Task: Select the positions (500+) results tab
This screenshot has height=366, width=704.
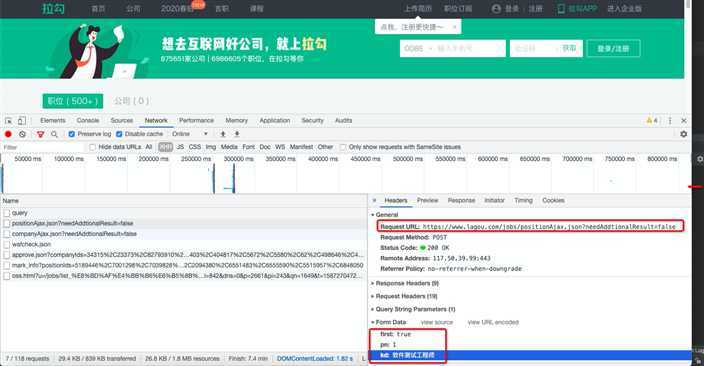Action: 73,101
